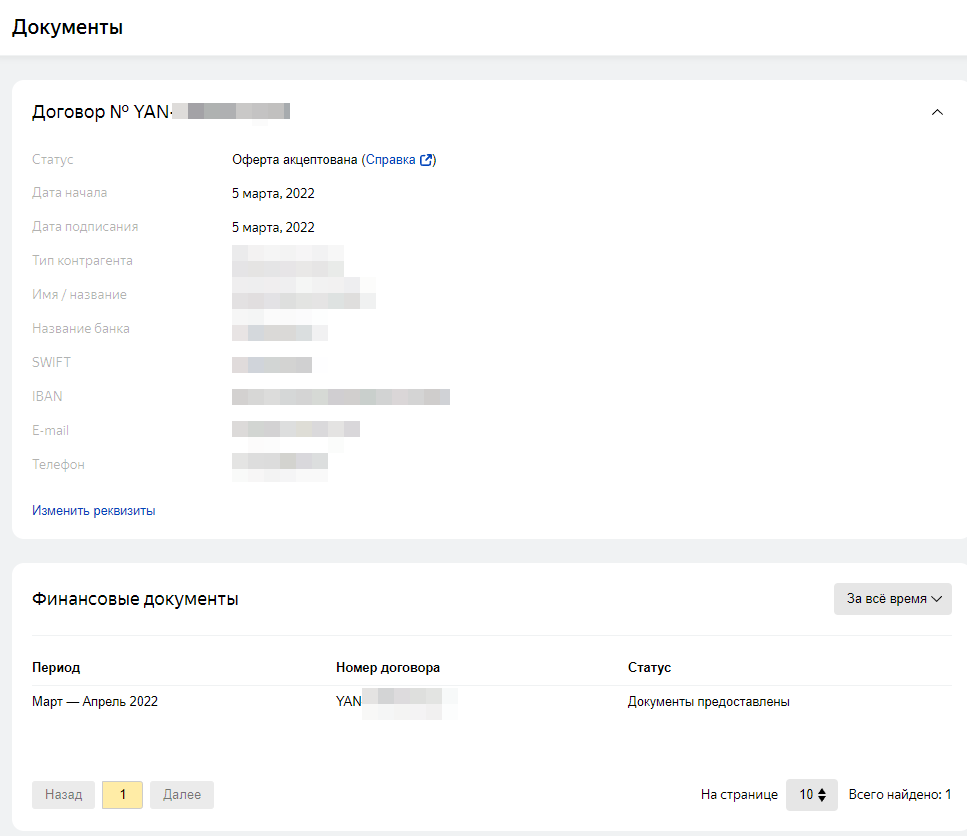The width and height of the screenshot is (967, 836).
Task: Click the Договор № YAN card title
Action: tap(160, 112)
